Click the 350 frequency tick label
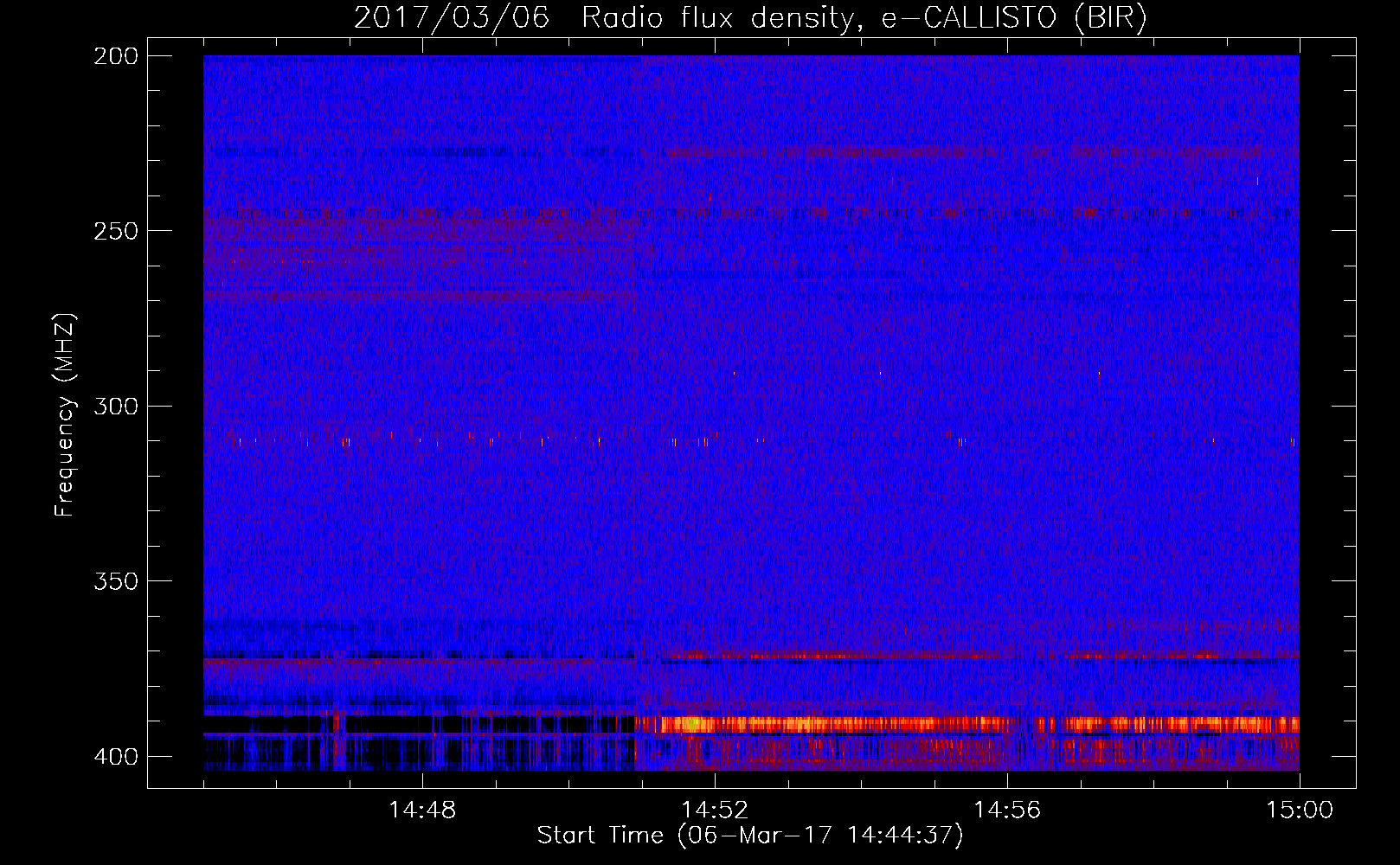The width and height of the screenshot is (1400, 865). [116, 581]
